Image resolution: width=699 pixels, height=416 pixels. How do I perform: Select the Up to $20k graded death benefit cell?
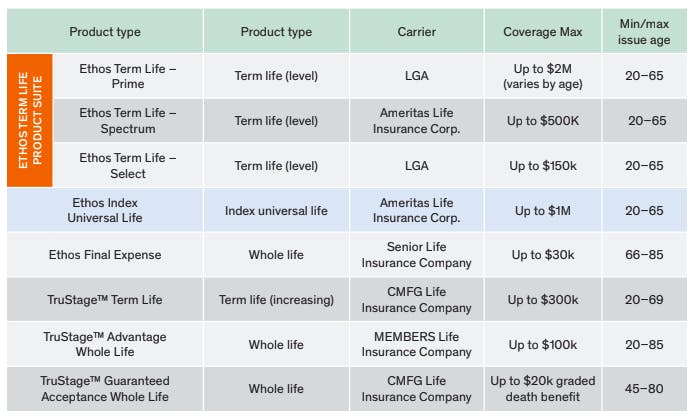coord(542,389)
